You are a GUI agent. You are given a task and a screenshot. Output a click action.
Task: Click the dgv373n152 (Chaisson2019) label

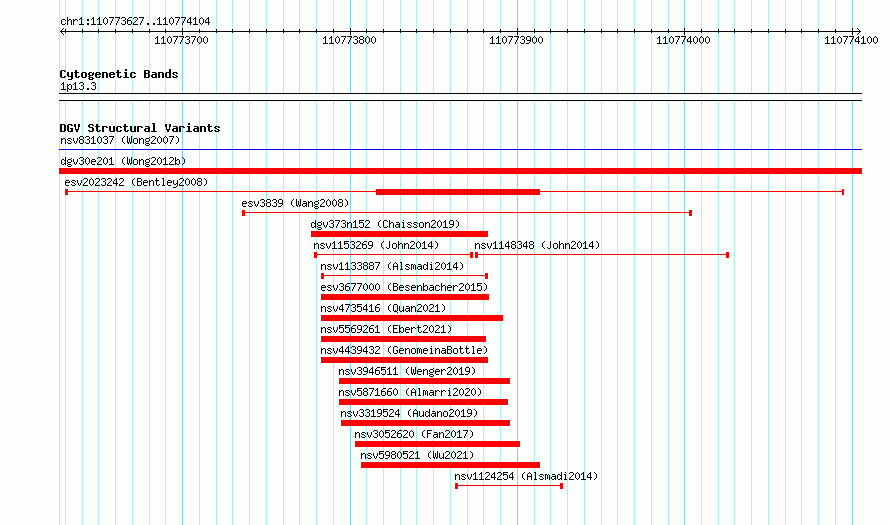click(385, 224)
